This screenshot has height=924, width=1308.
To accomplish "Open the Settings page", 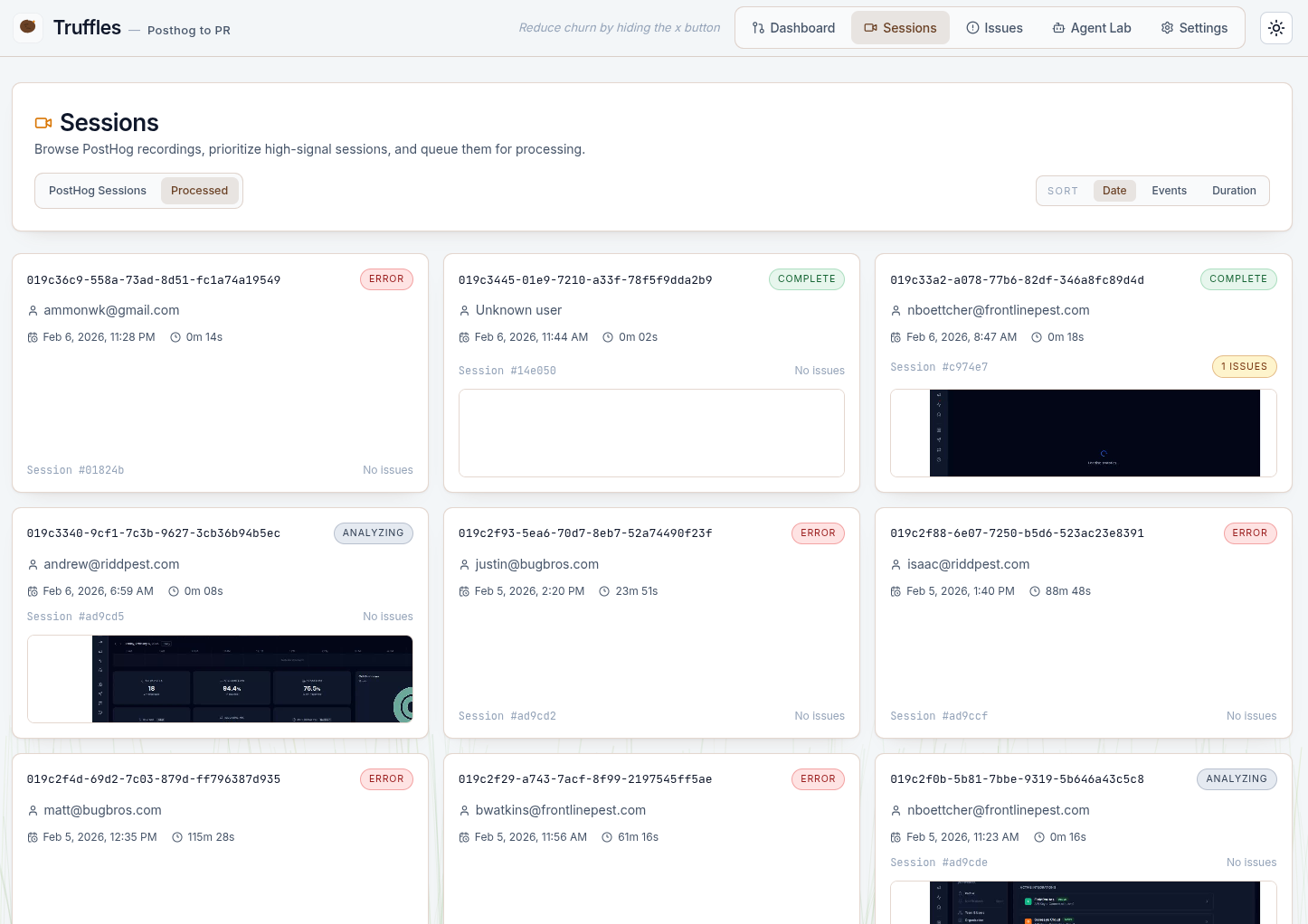I will (x=1194, y=28).
